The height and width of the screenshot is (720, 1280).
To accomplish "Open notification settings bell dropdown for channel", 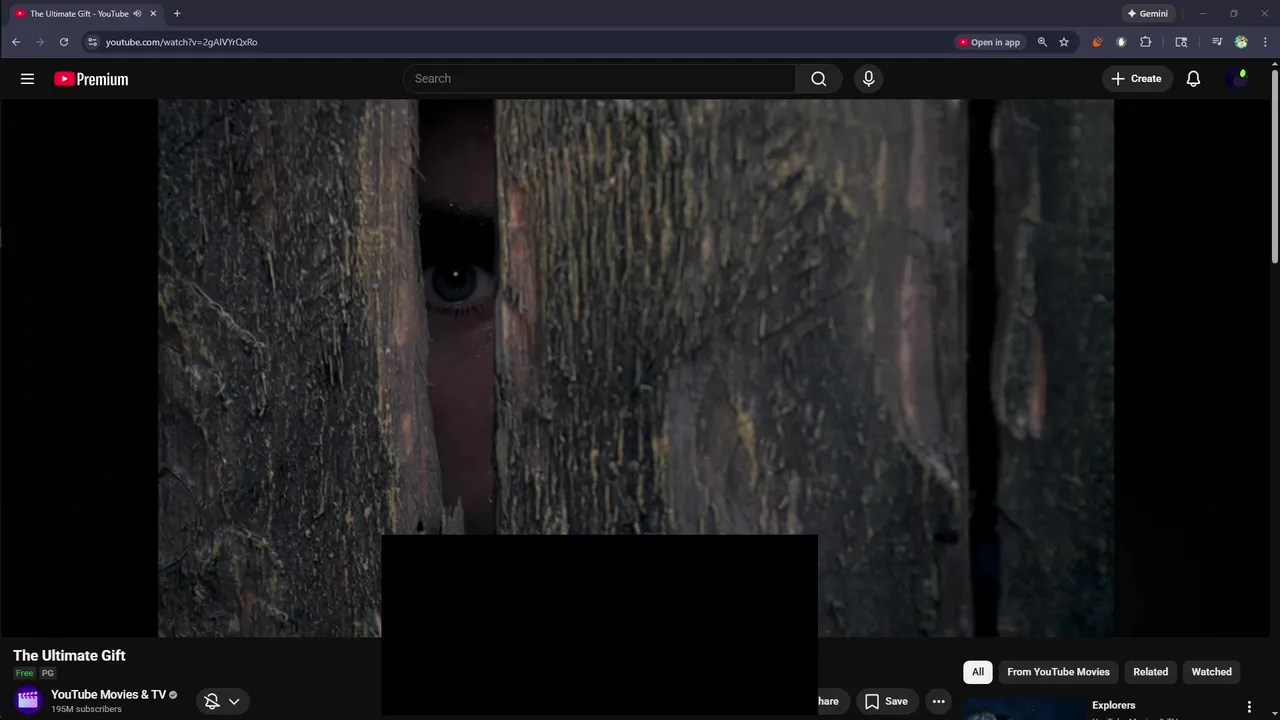I will [x=222, y=701].
